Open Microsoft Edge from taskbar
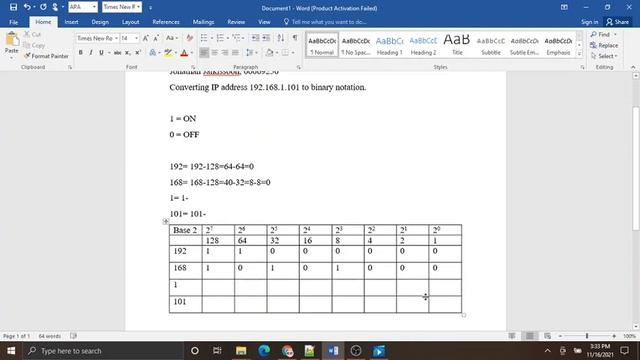 coord(264,351)
